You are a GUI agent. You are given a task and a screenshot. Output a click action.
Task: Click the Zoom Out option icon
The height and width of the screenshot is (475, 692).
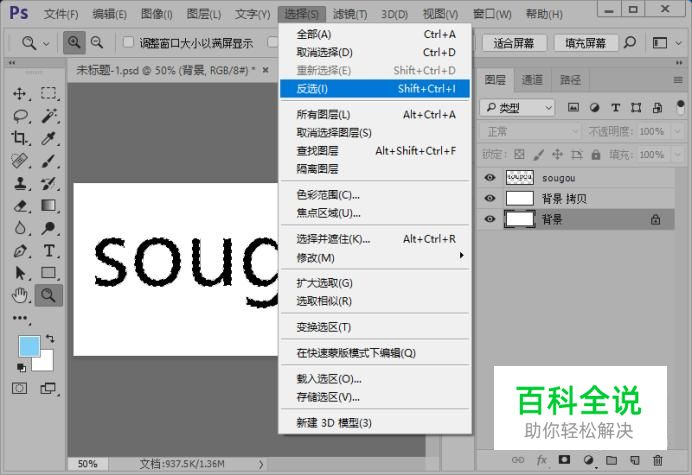97,42
